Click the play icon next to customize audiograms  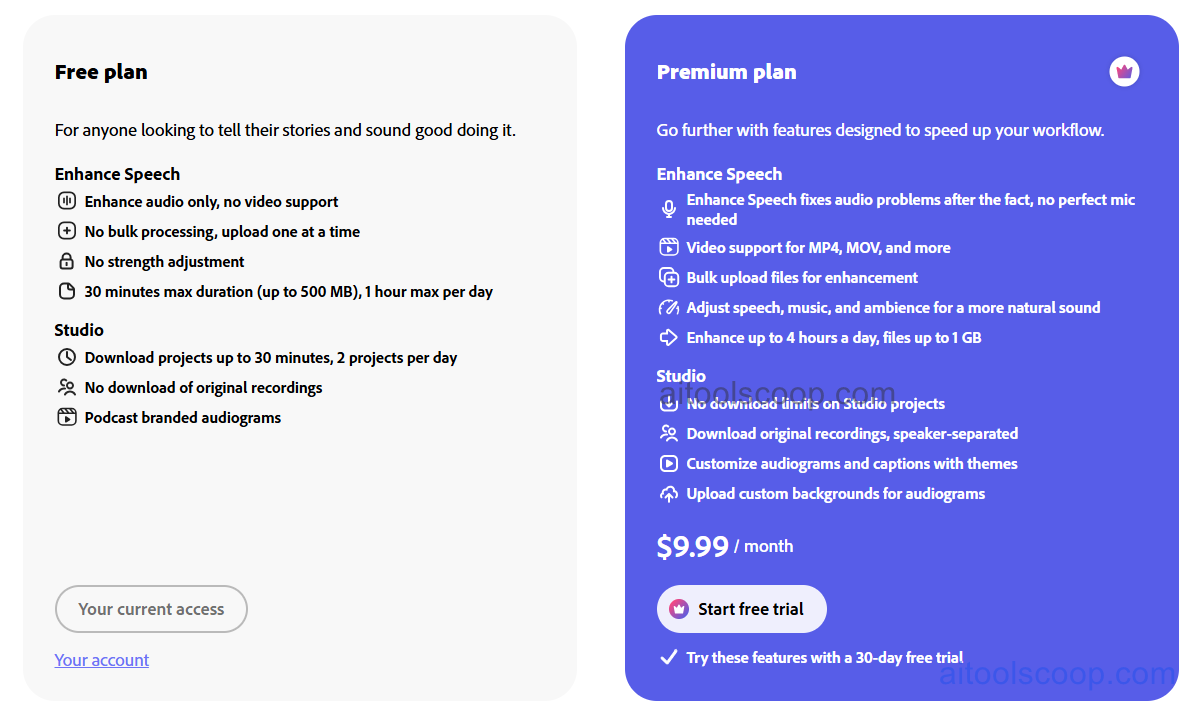click(x=668, y=463)
